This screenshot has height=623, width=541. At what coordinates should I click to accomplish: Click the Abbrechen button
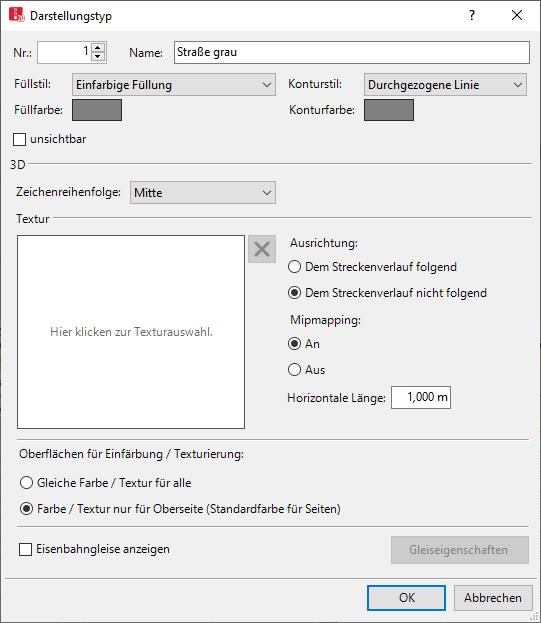click(x=493, y=598)
